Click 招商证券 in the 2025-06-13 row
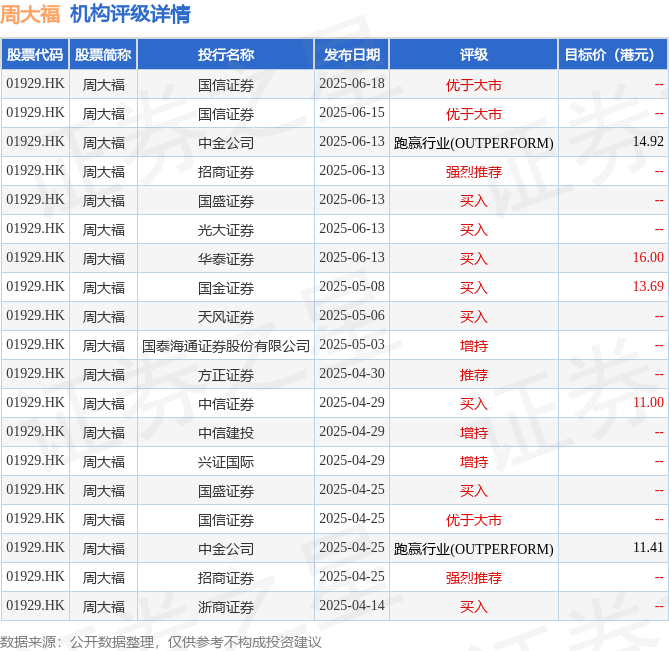This screenshot has height=651, width=669. (x=226, y=172)
